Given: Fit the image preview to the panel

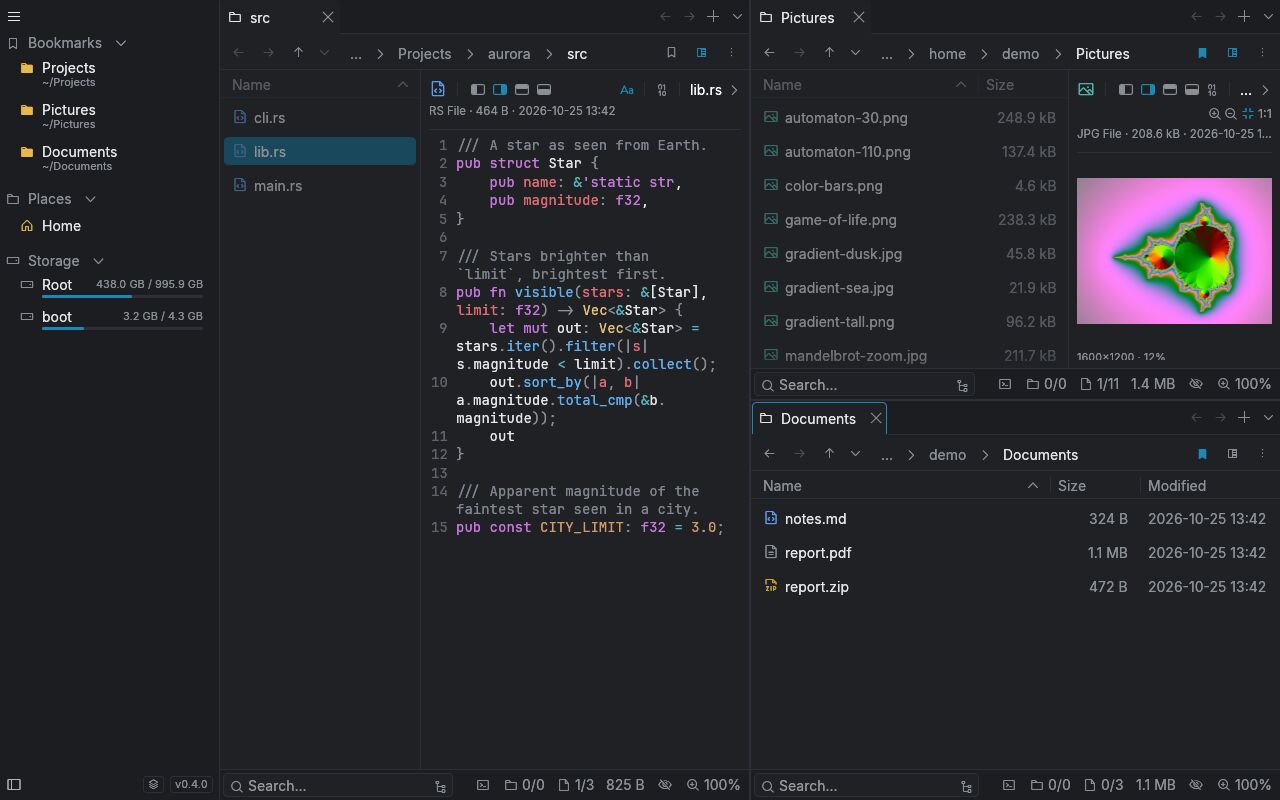Looking at the screenshot, I should tap(1248, 114).
